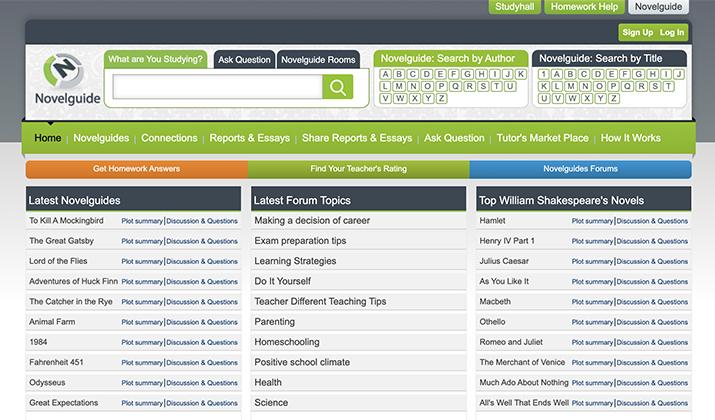This screenshot has height=420, width=715.
Task: Select letter U in Search by Title
Action: click(544, 98)
